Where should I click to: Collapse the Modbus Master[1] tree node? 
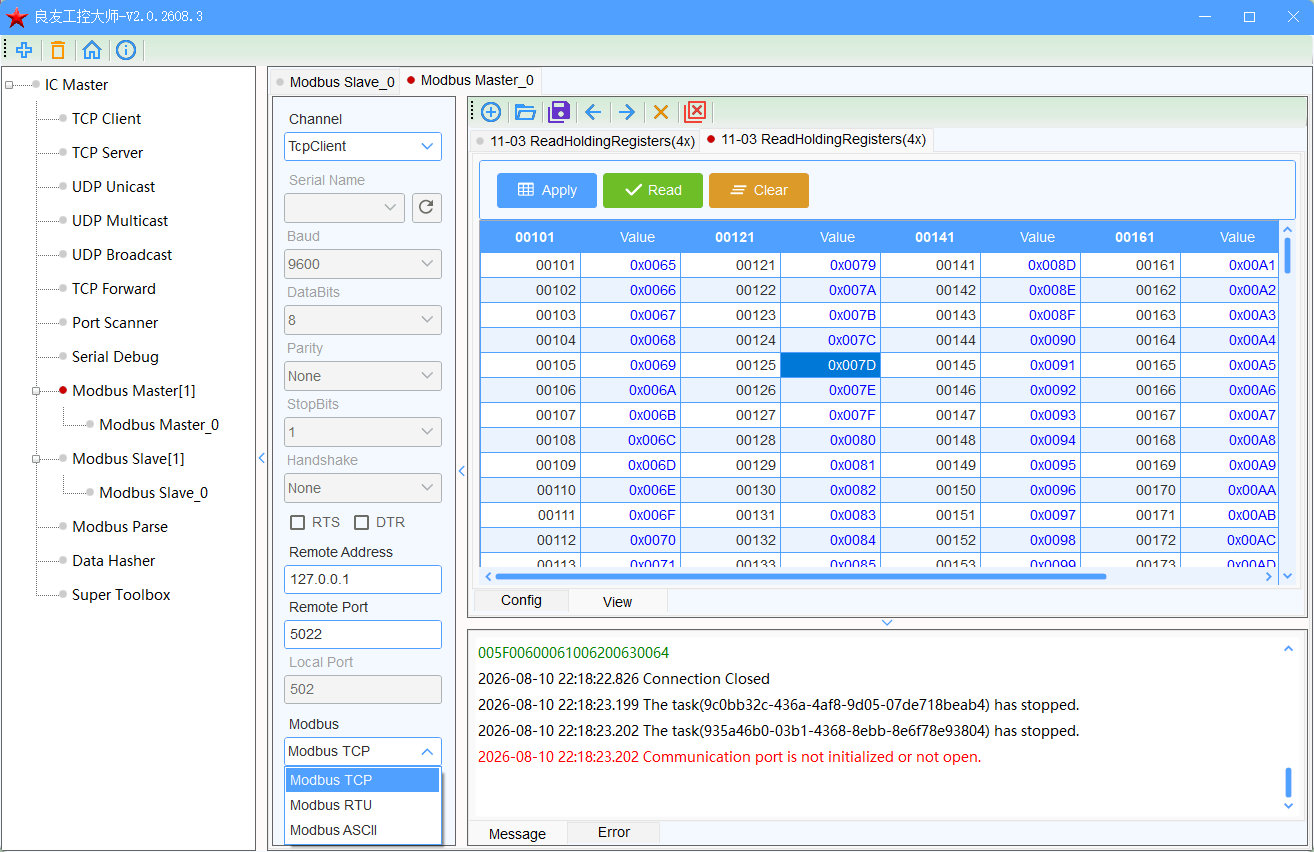(x=36, y=391)
